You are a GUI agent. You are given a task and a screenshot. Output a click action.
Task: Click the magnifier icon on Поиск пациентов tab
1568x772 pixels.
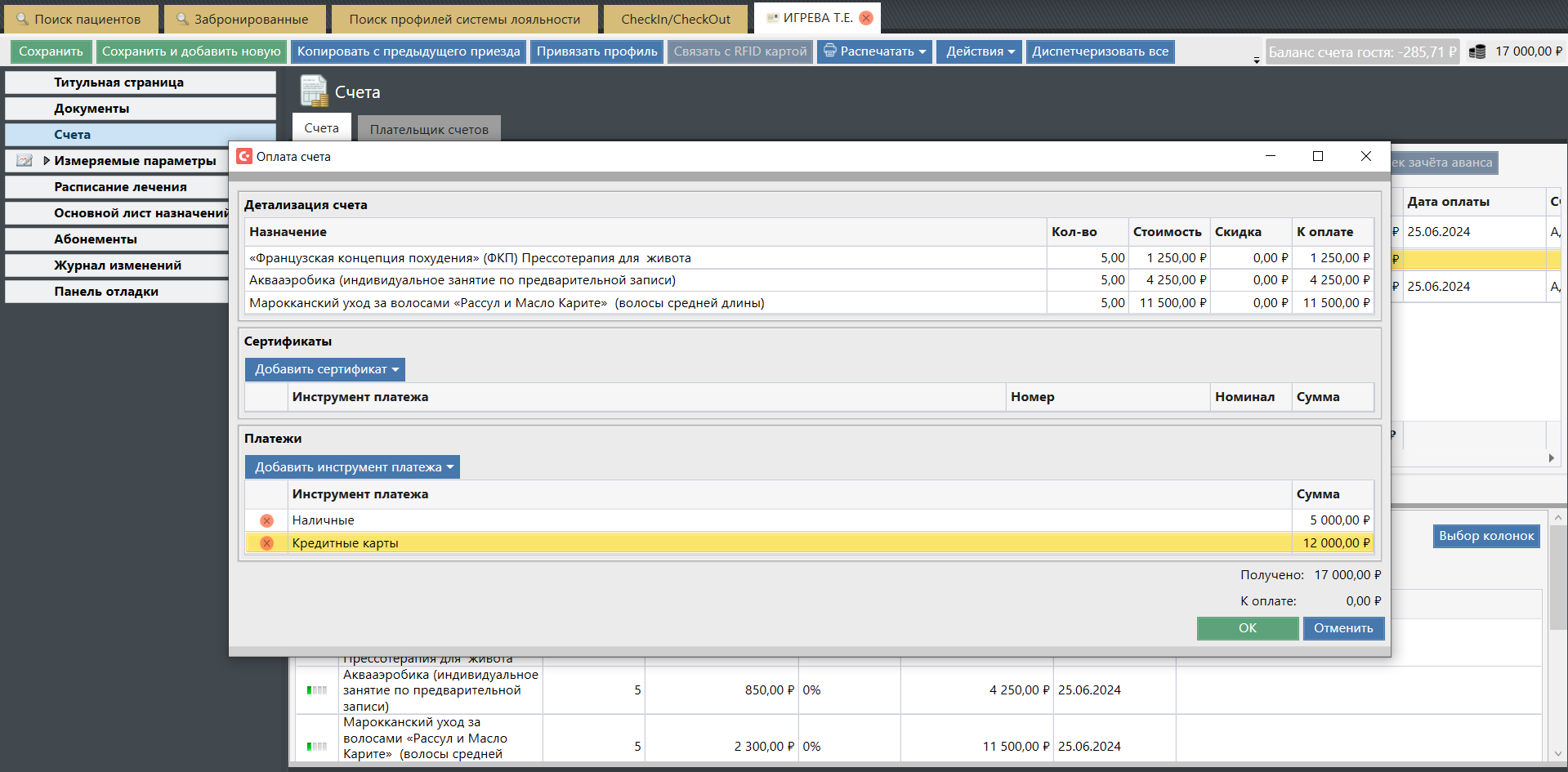(22, 19)
